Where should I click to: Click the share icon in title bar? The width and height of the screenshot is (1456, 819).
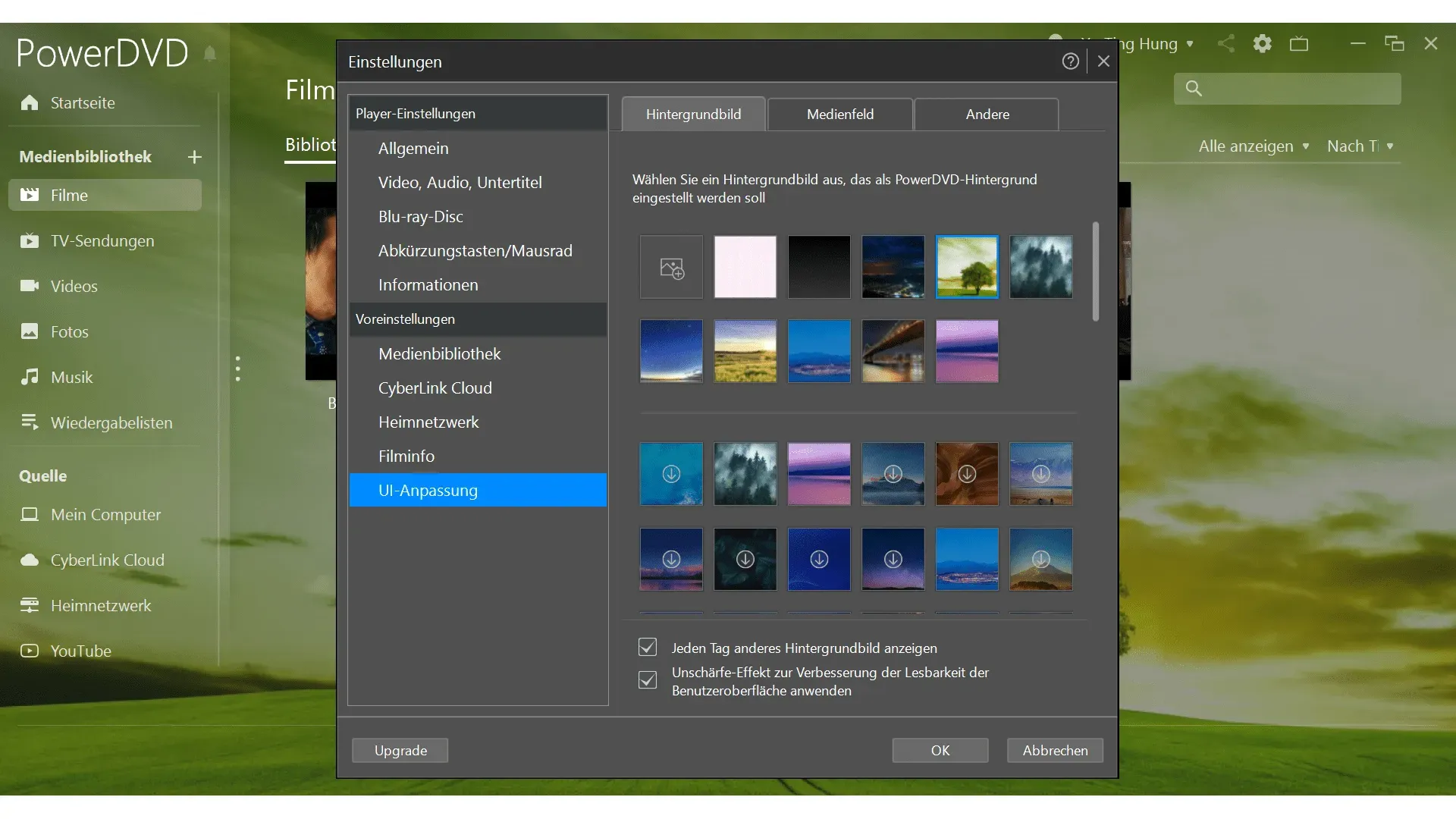coord(1226,43)
